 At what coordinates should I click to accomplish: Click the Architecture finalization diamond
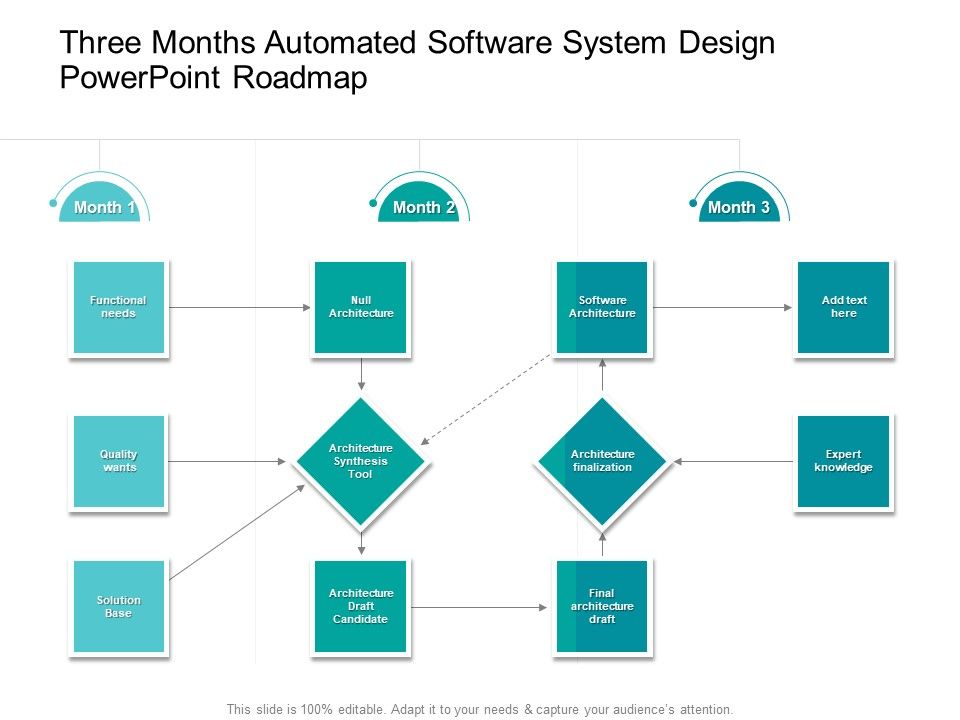click(x=602, y=461)
